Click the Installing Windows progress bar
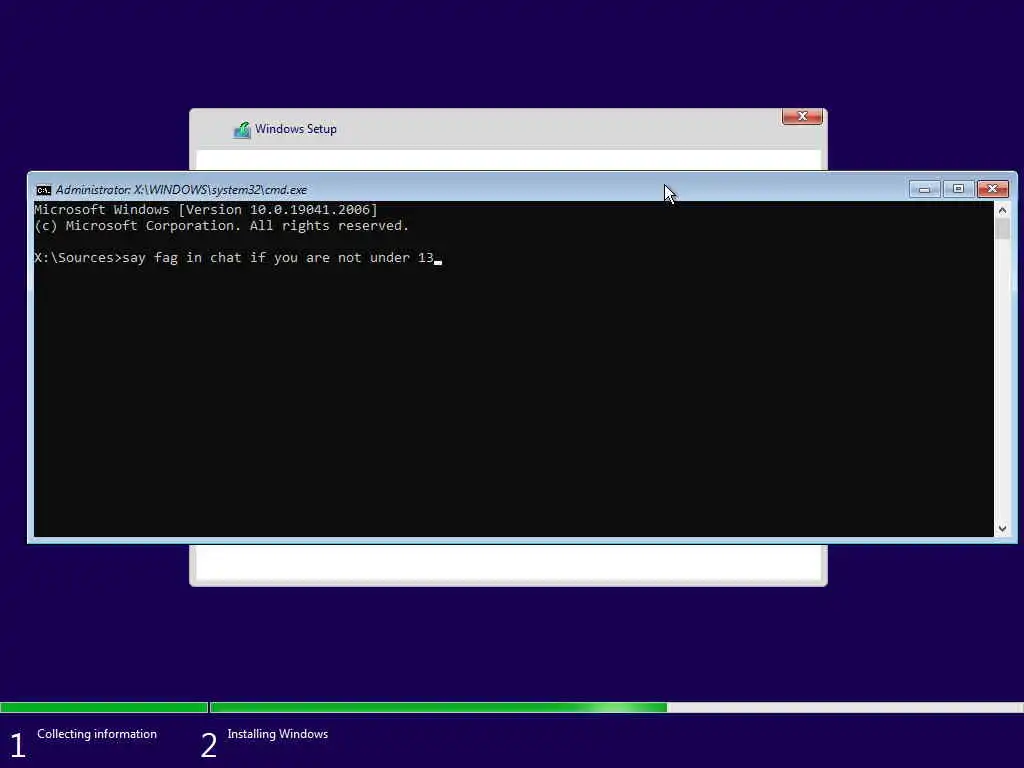Viewport: 1024px width, 768px height. 616,707
